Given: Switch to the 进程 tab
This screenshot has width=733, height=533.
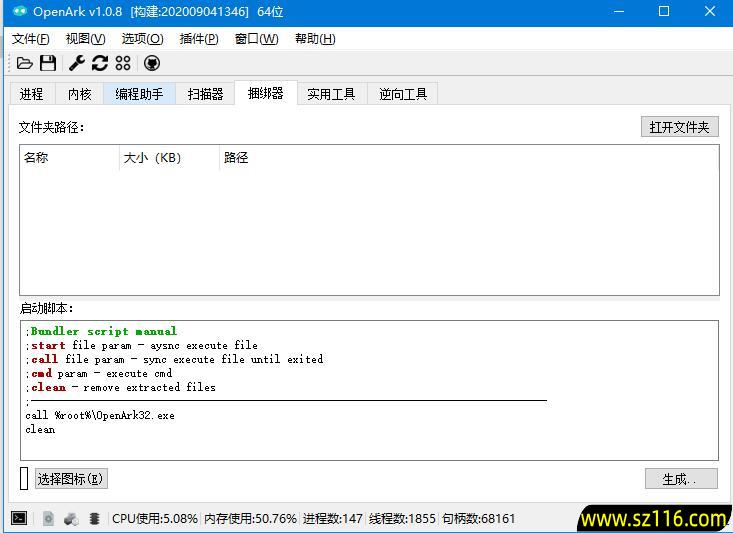Looking at the screenshot, I should pyautogui.click(x=32, y=94).
